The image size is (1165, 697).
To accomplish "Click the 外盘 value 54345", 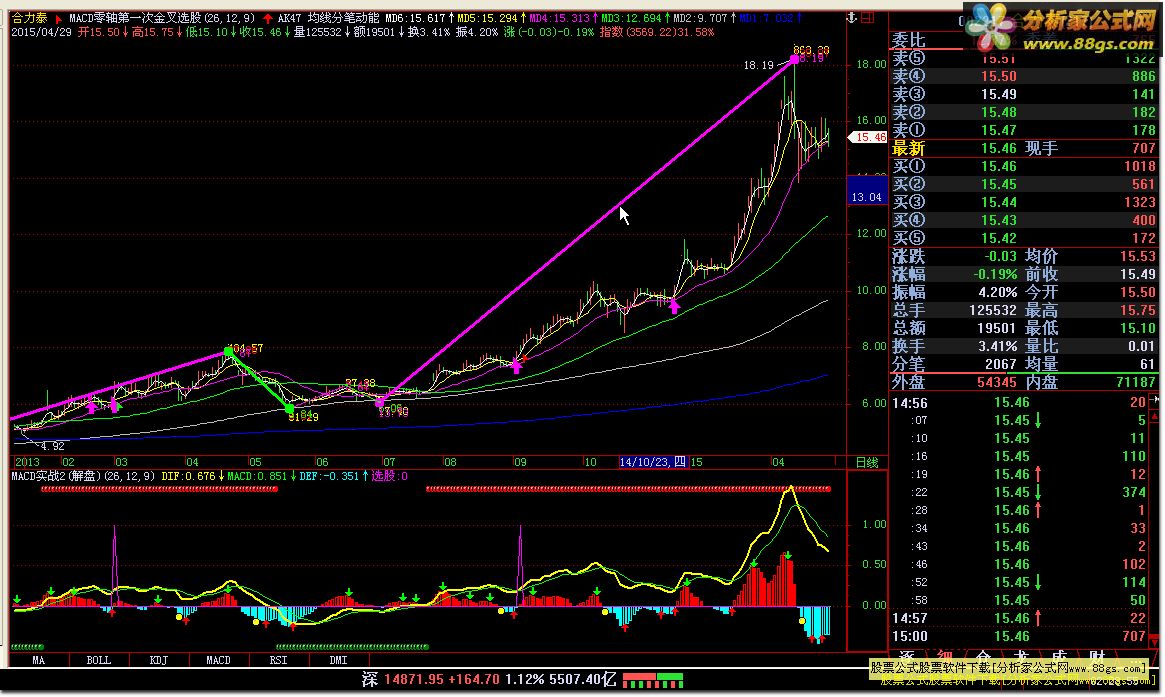I will (996, 382).
